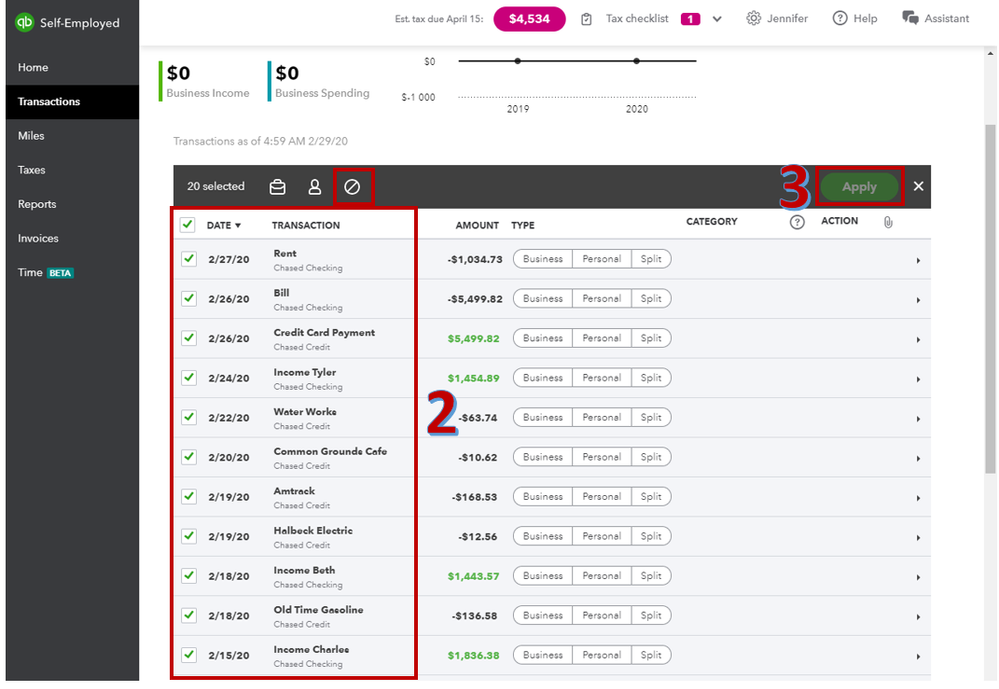Click the 2019 data point on chart

click(517, 61)
